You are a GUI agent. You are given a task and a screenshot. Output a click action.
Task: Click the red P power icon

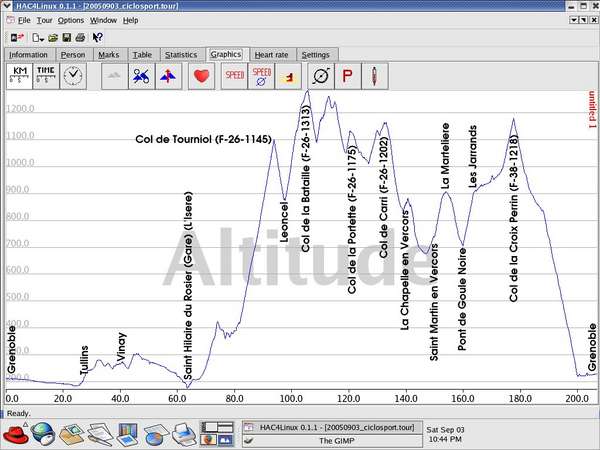pos(349,76)
